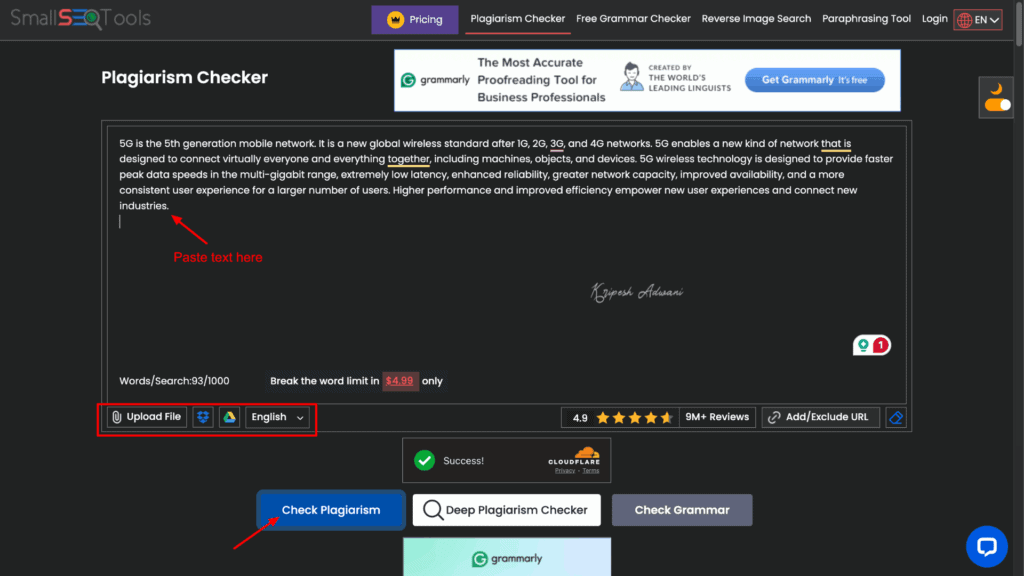Open the Pricing page
1024x576 pixels.
[414, 19]
